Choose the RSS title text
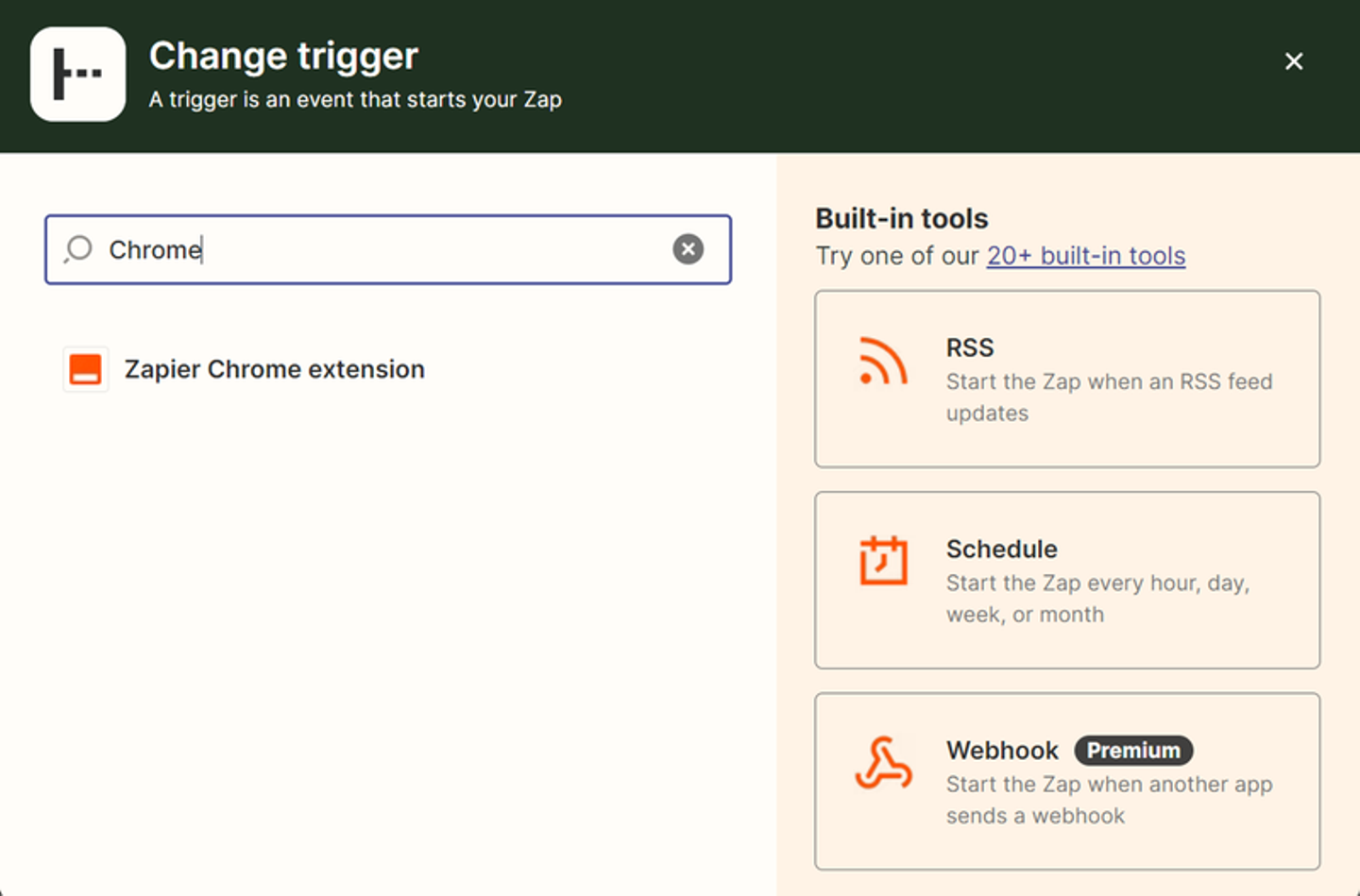The width and height of the screenshot is (1360, 896). tap(970, 347)
